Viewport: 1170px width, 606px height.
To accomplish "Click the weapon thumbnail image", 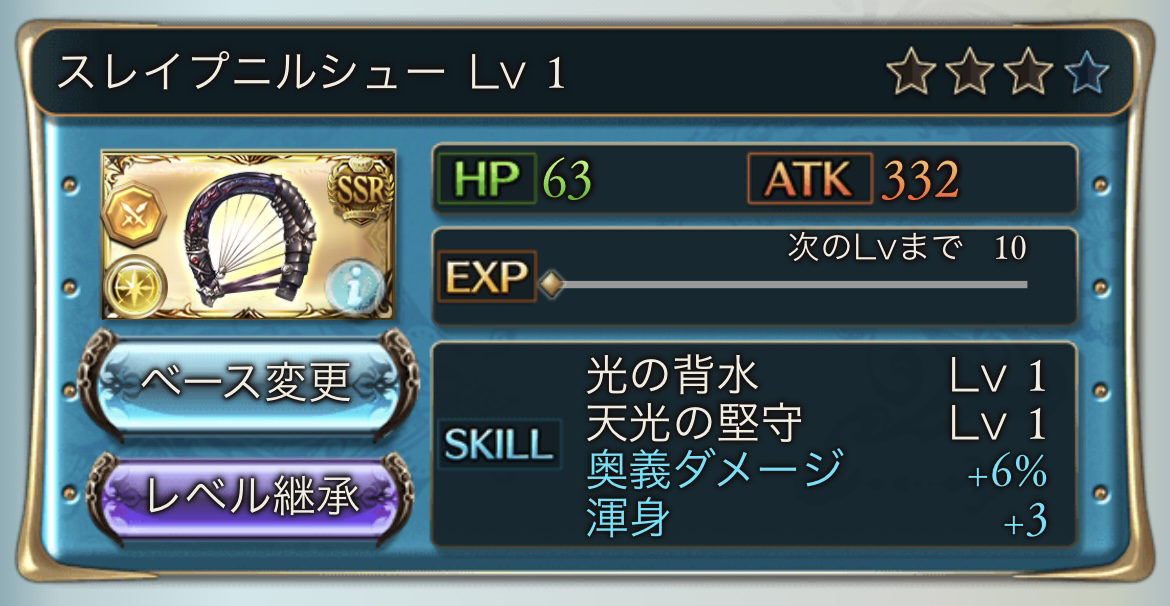I will coord(248,236).
